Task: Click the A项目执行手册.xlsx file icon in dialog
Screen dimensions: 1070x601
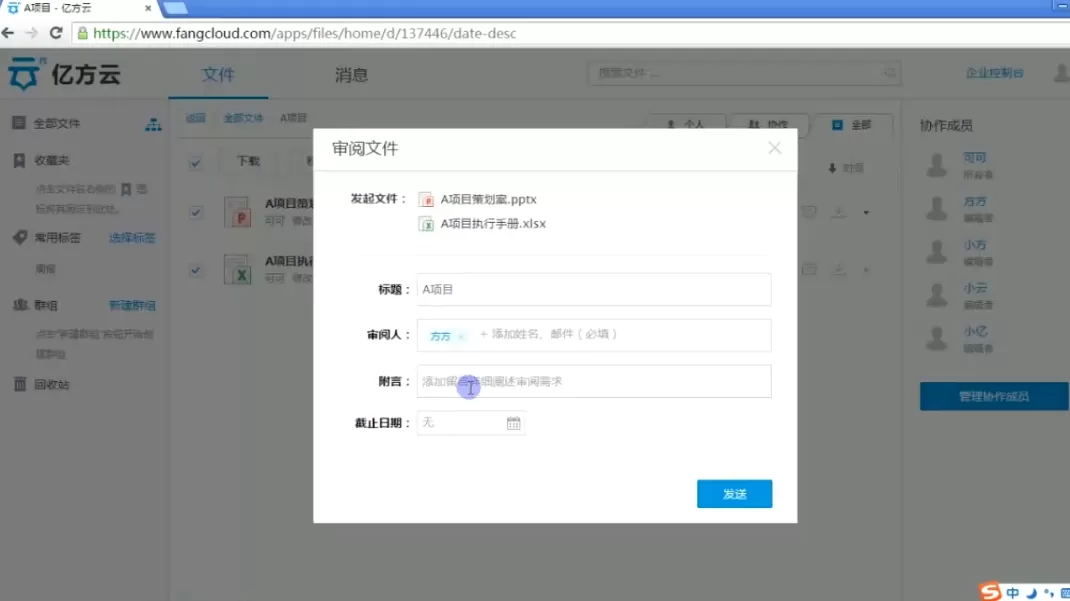Action: pyautogui.click(x=426, y=224)
